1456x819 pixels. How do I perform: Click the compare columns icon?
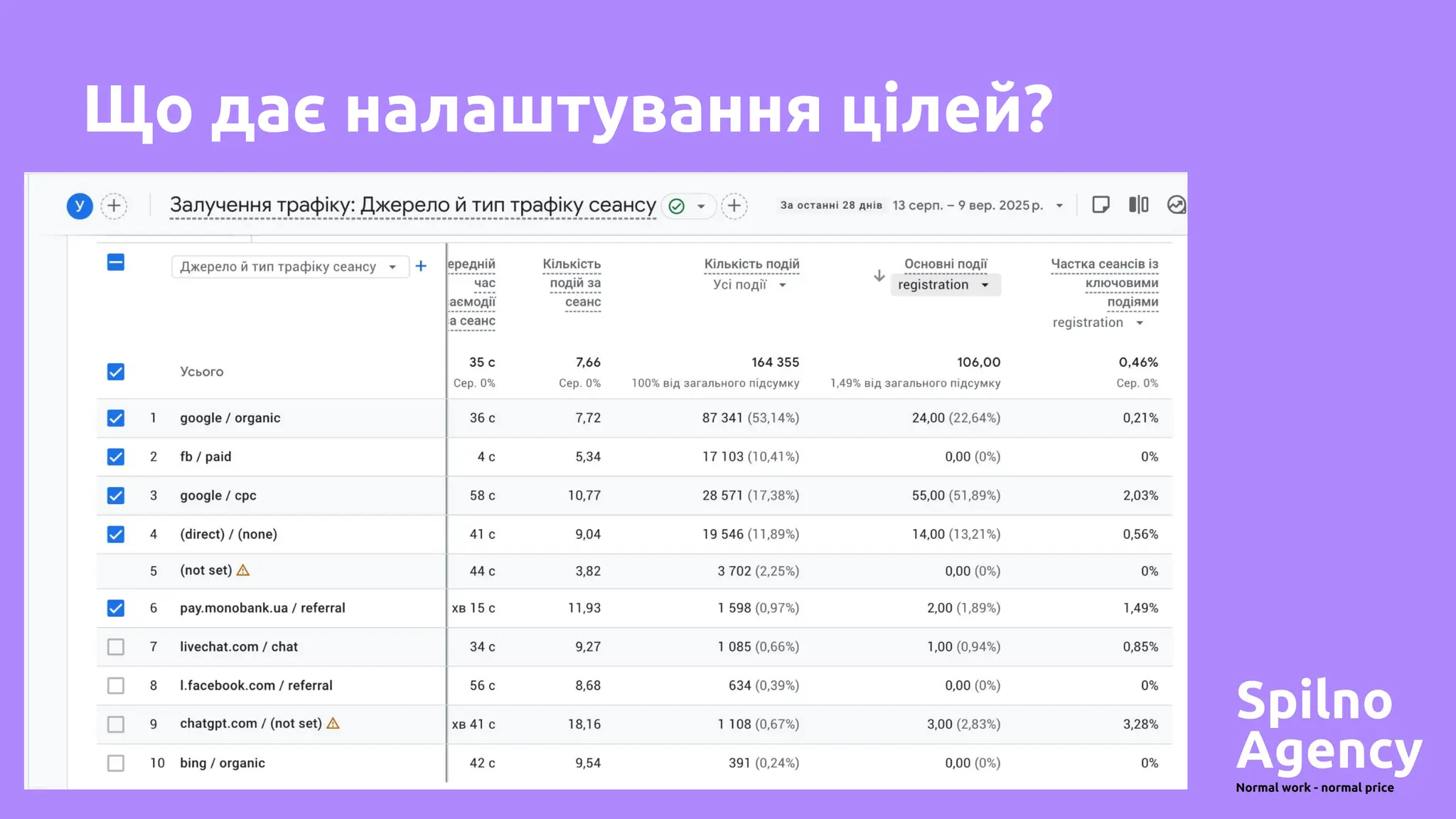(x=1139, y=205)
